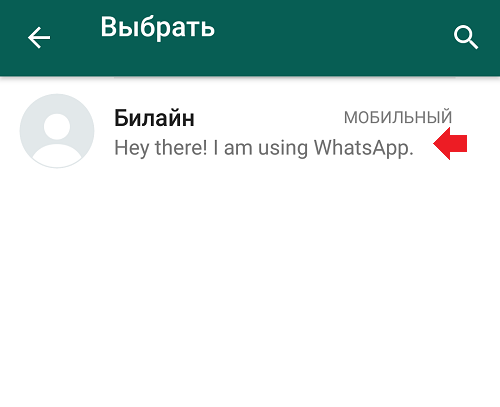Tap the tail of the red arrow annotation
The height and width of the screenshot is (407, 500).
coord(458,144)
